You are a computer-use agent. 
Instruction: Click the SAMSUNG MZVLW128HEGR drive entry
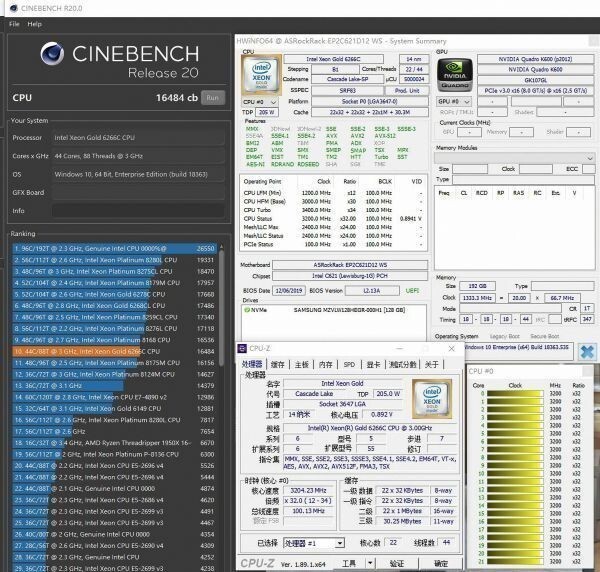click(x=349, y=310)
